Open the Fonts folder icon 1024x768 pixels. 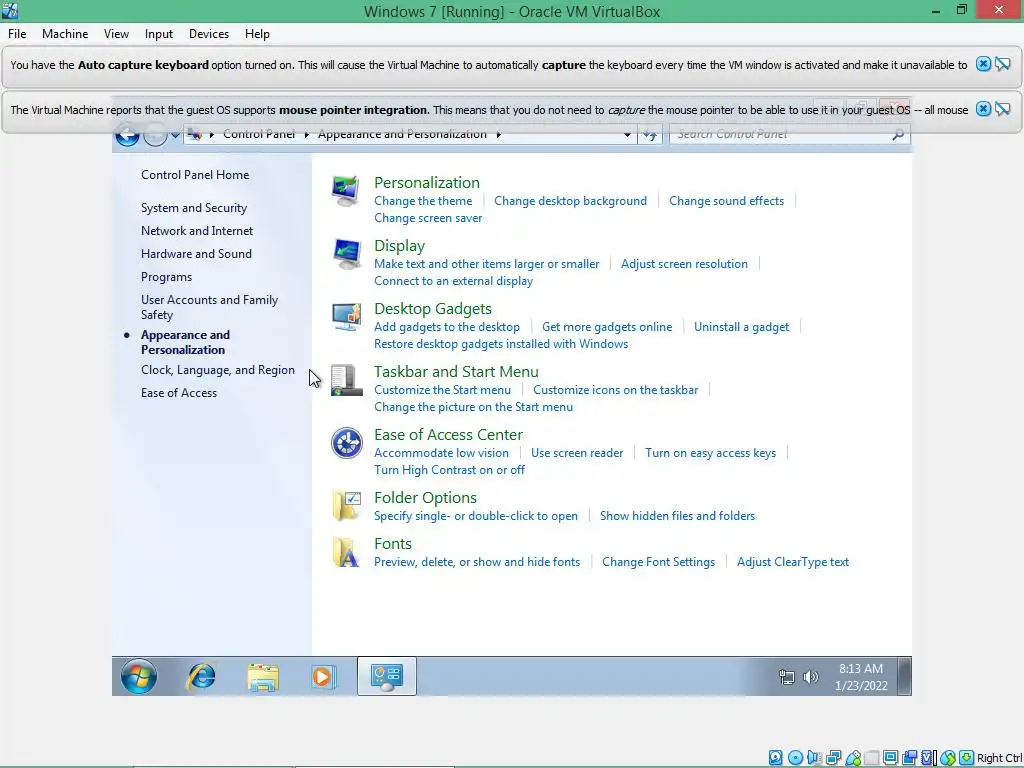[345, 552]
